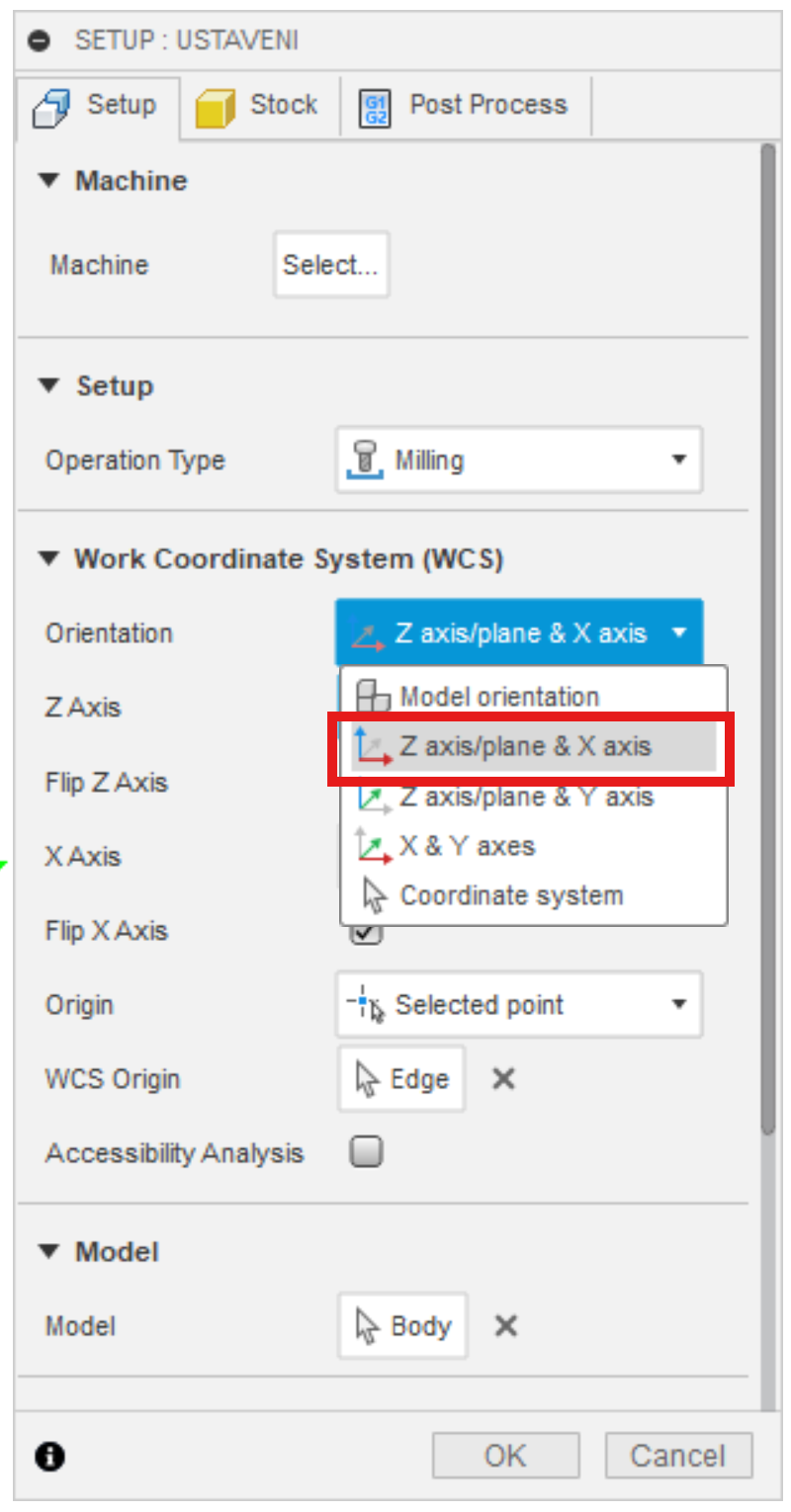
Task: Open the Operation Type Milling dropdown
Action: tap(519, 461)
